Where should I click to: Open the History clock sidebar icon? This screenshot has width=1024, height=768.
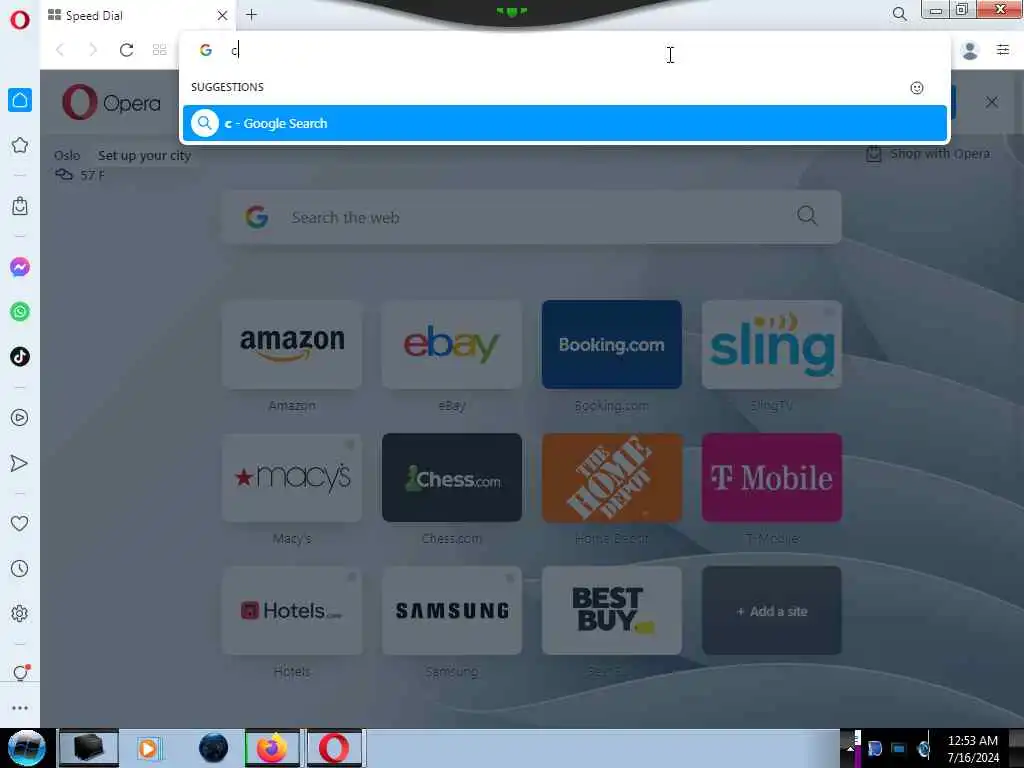tap(20, 568)
